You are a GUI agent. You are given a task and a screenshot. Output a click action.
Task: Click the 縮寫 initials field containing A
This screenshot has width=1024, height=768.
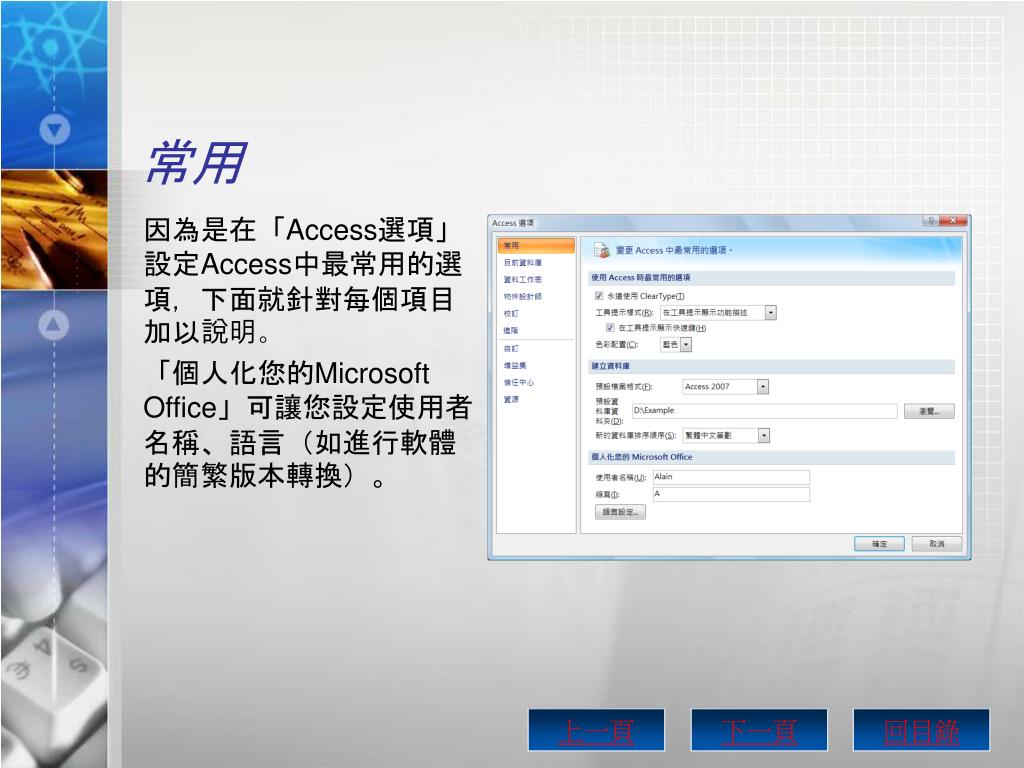pos(731,494)
